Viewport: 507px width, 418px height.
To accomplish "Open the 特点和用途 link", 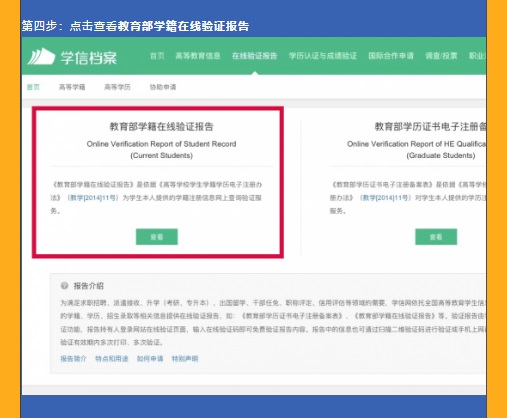I will [x=112, y=359].
